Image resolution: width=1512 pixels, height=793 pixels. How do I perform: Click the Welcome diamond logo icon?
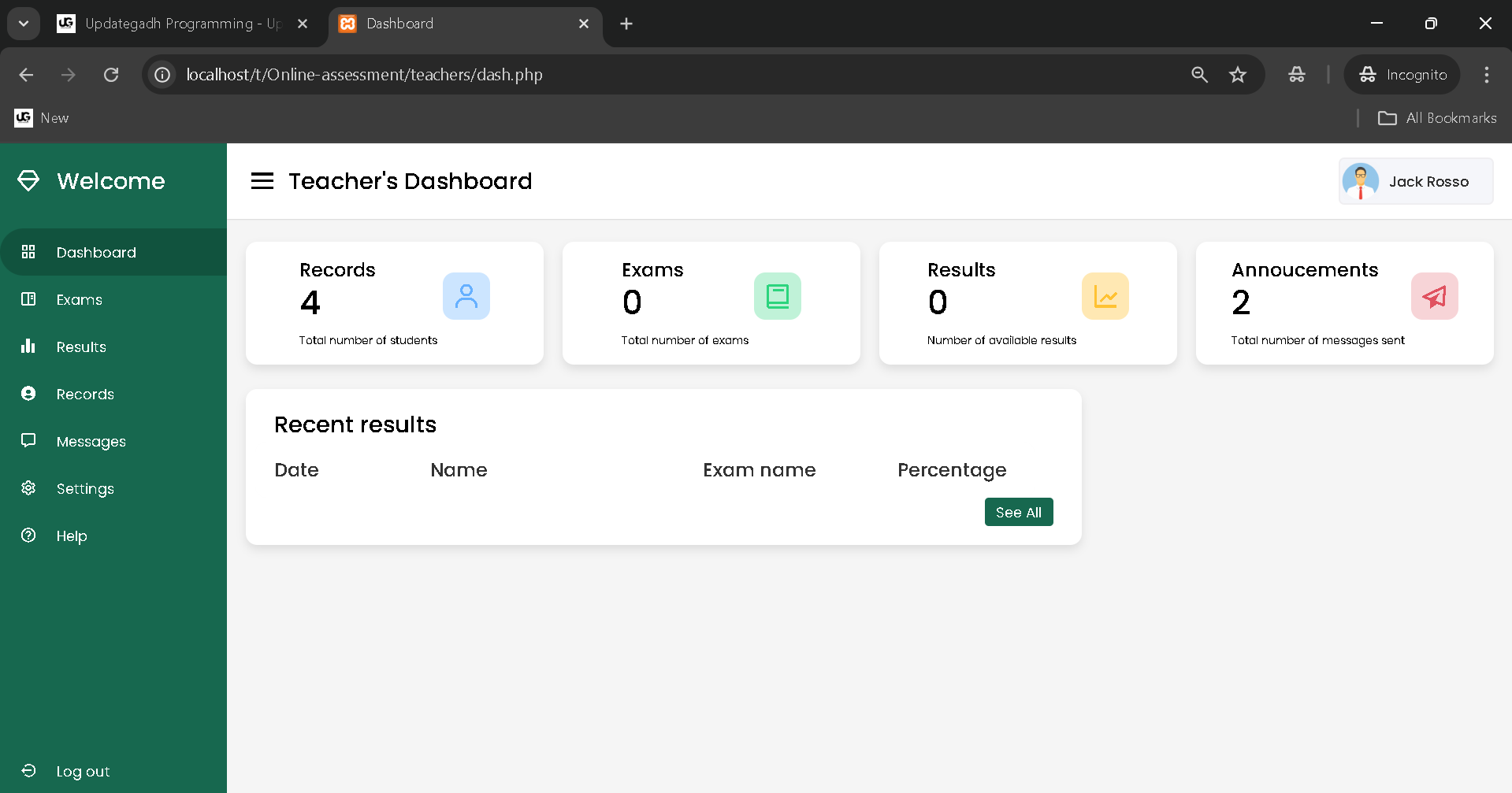[x=28, y=181]
